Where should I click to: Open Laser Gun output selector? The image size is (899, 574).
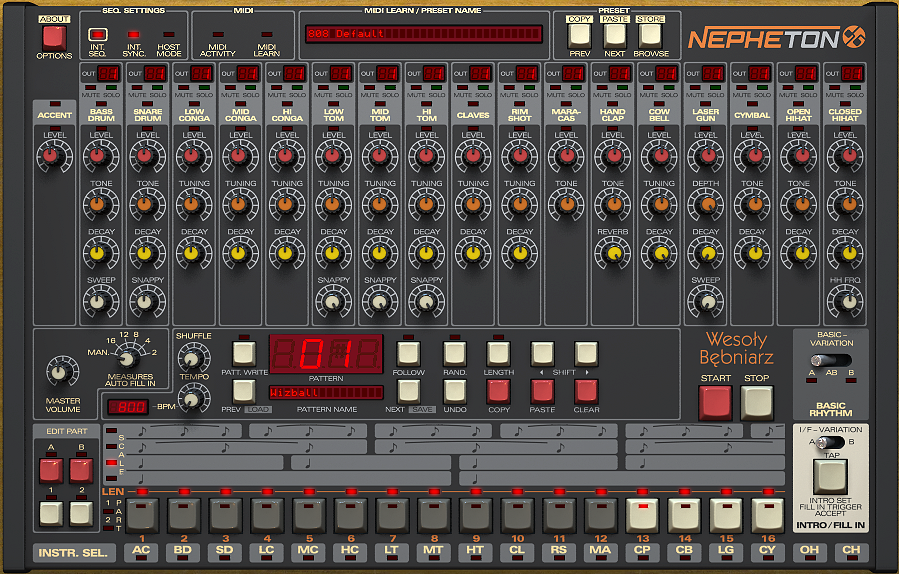click(x=712, y=73)
